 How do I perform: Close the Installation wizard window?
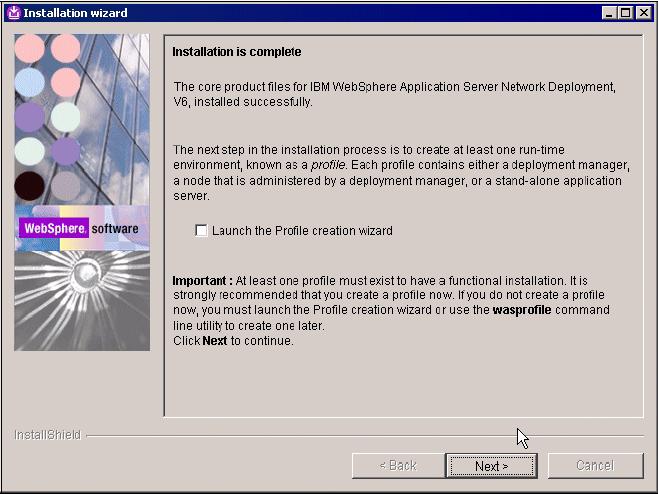643,13
